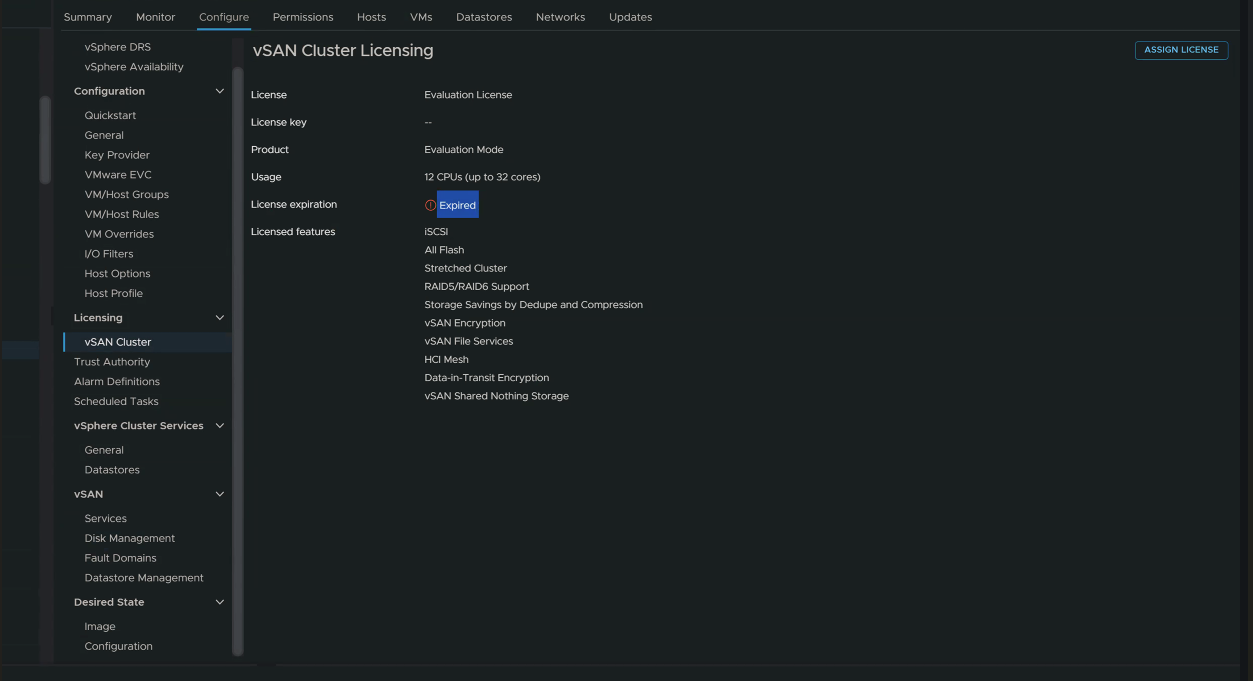Click the Desired State section header
Screen dimensions: 1253x681
pyautogui.click(x=109, y=602)
